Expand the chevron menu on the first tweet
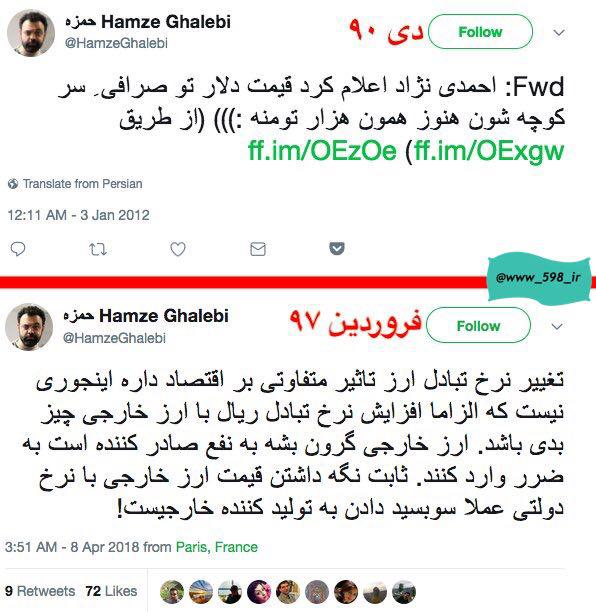The width and height of the screenshot is (596, 612). click(559, 33)
